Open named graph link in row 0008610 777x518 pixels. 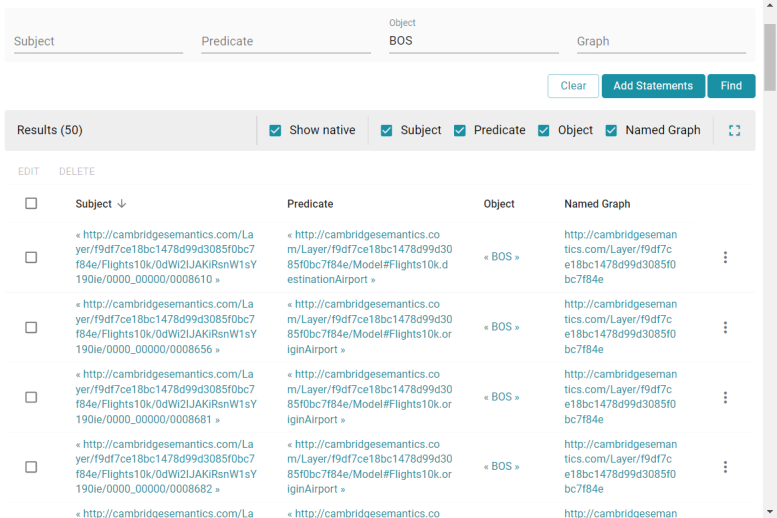tap(620, 257)
